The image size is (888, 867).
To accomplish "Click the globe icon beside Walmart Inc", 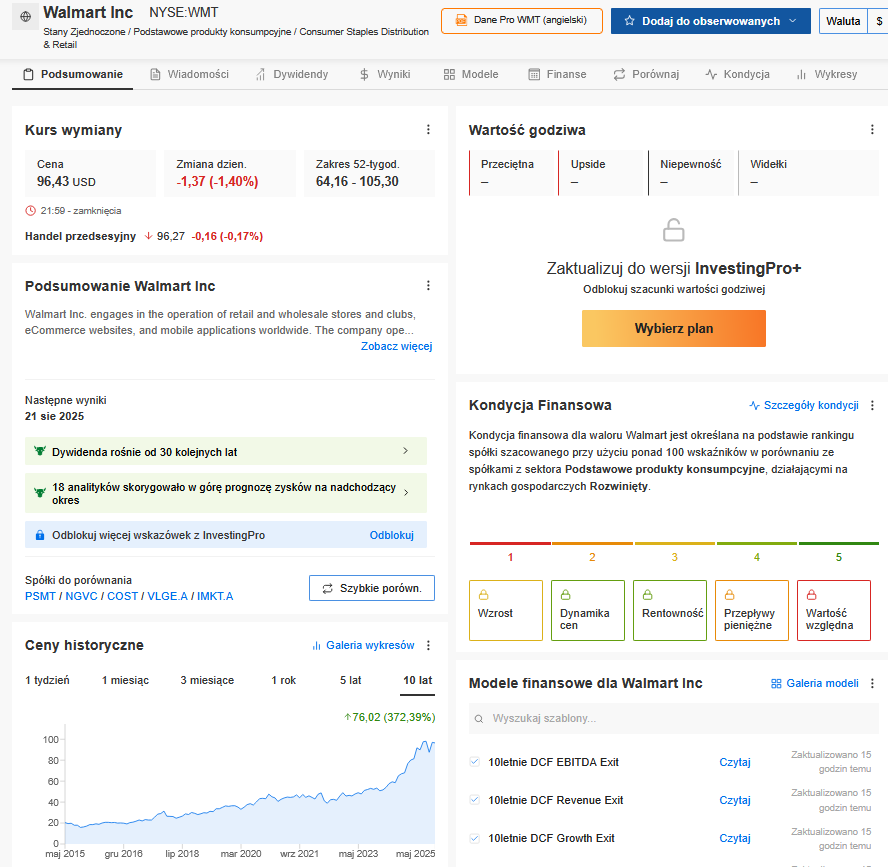I will 25,17.
